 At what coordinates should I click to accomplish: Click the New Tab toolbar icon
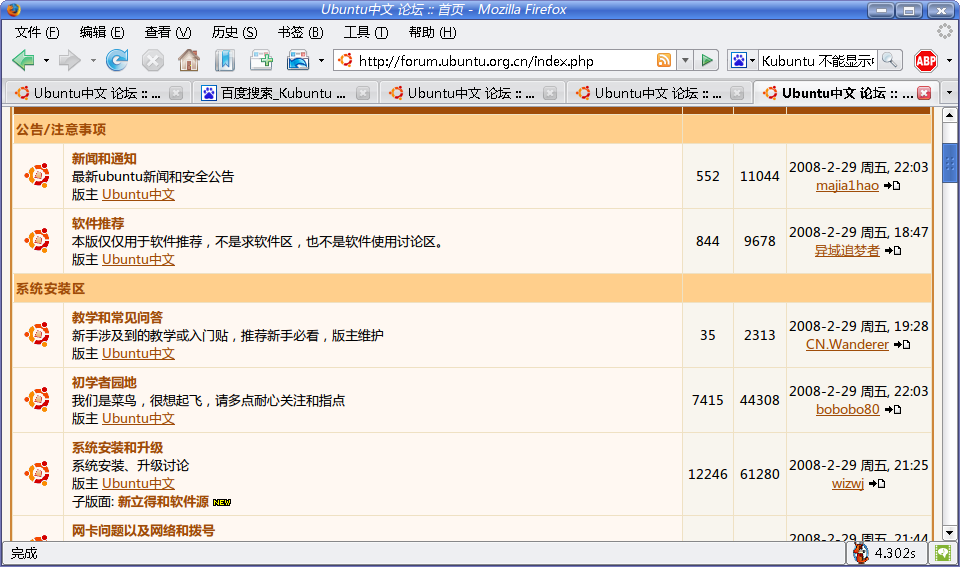pyautogui.click(x=261, y=60)
